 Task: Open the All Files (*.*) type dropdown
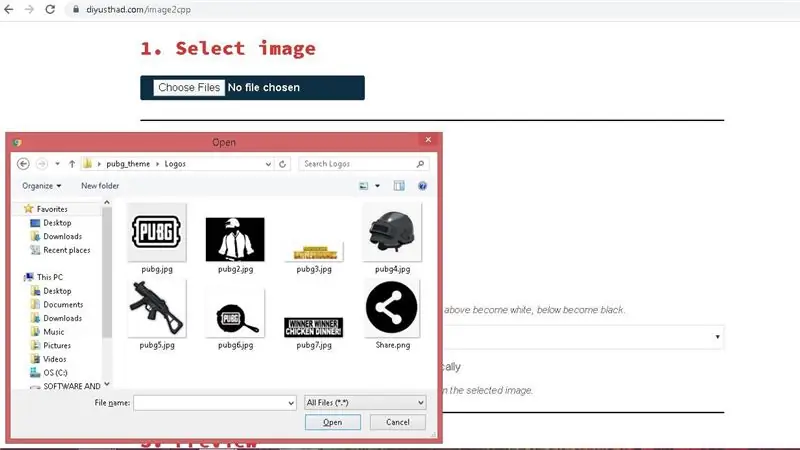tap(365, 403)
